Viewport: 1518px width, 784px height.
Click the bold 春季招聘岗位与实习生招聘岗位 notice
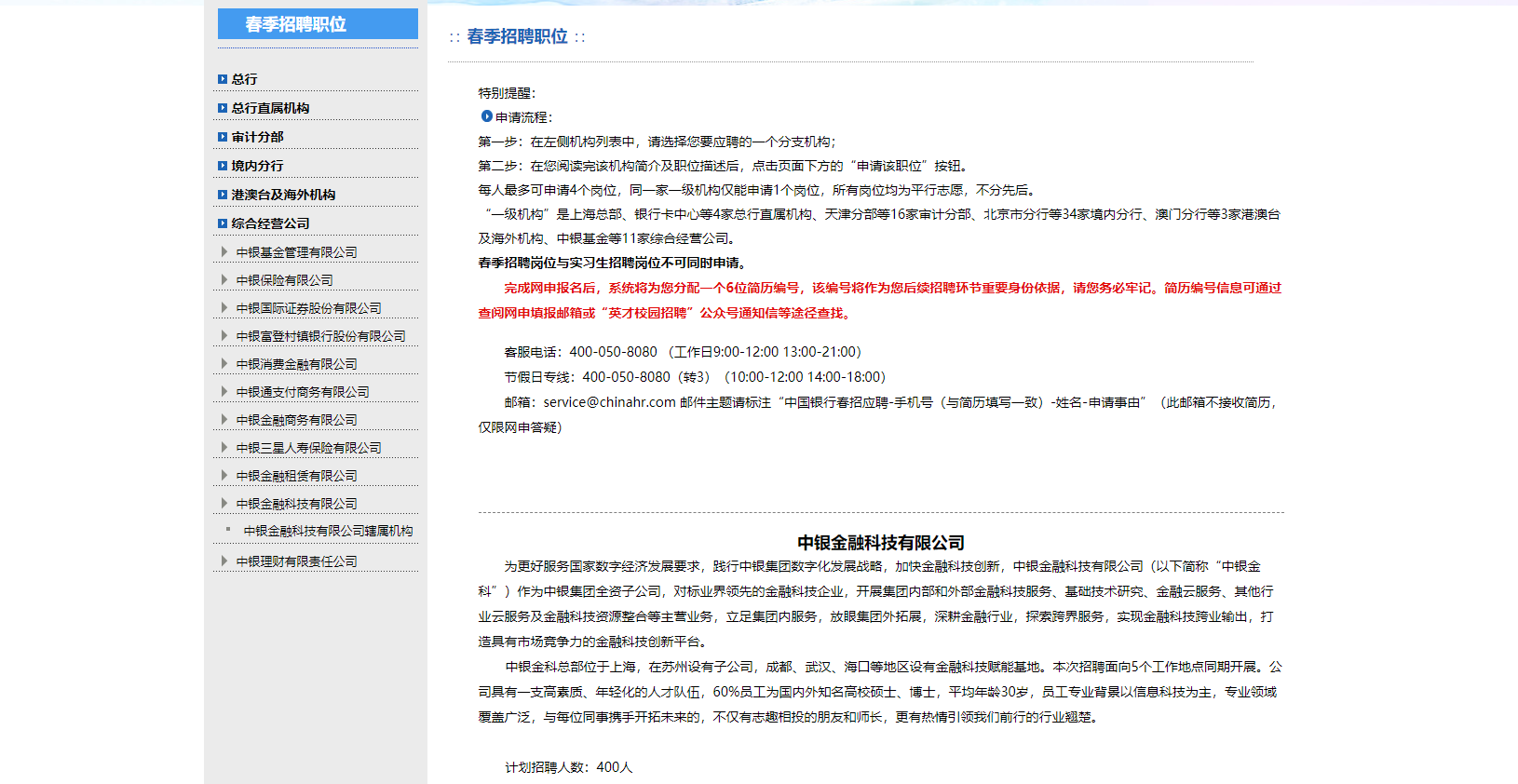point(615,263)
